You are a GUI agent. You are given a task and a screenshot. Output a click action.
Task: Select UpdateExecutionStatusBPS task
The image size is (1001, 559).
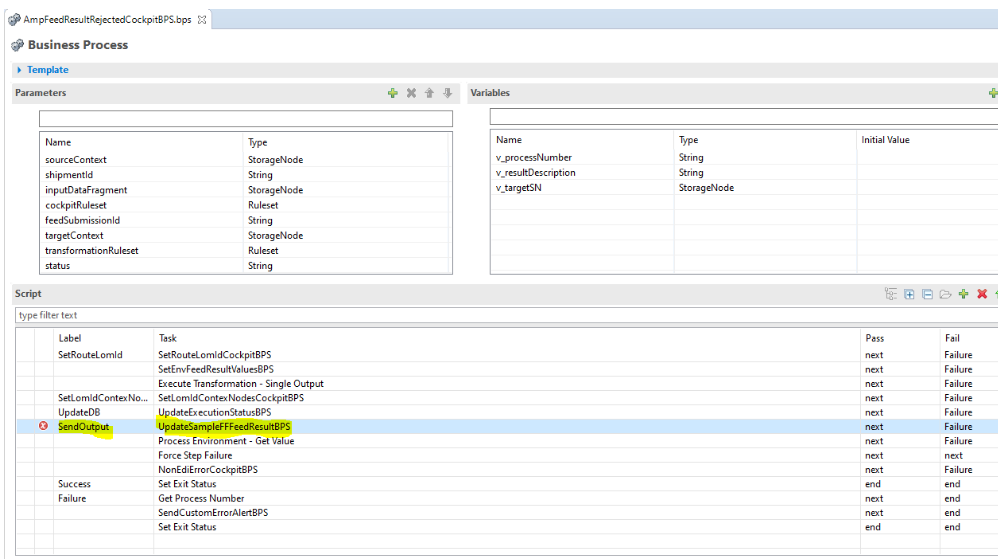214,412
